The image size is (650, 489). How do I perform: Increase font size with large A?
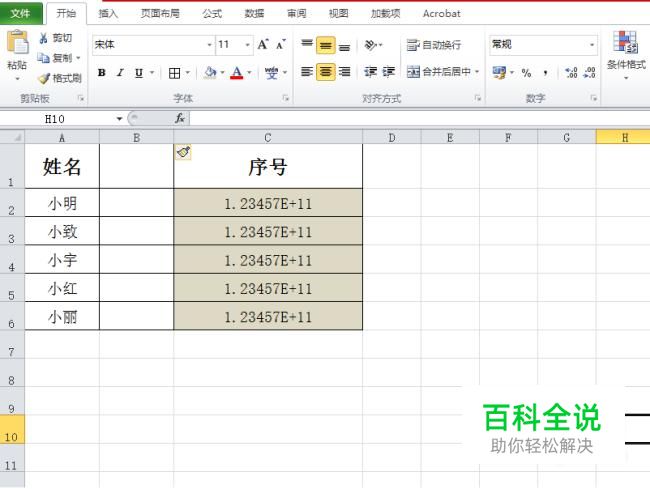(263, 44)
